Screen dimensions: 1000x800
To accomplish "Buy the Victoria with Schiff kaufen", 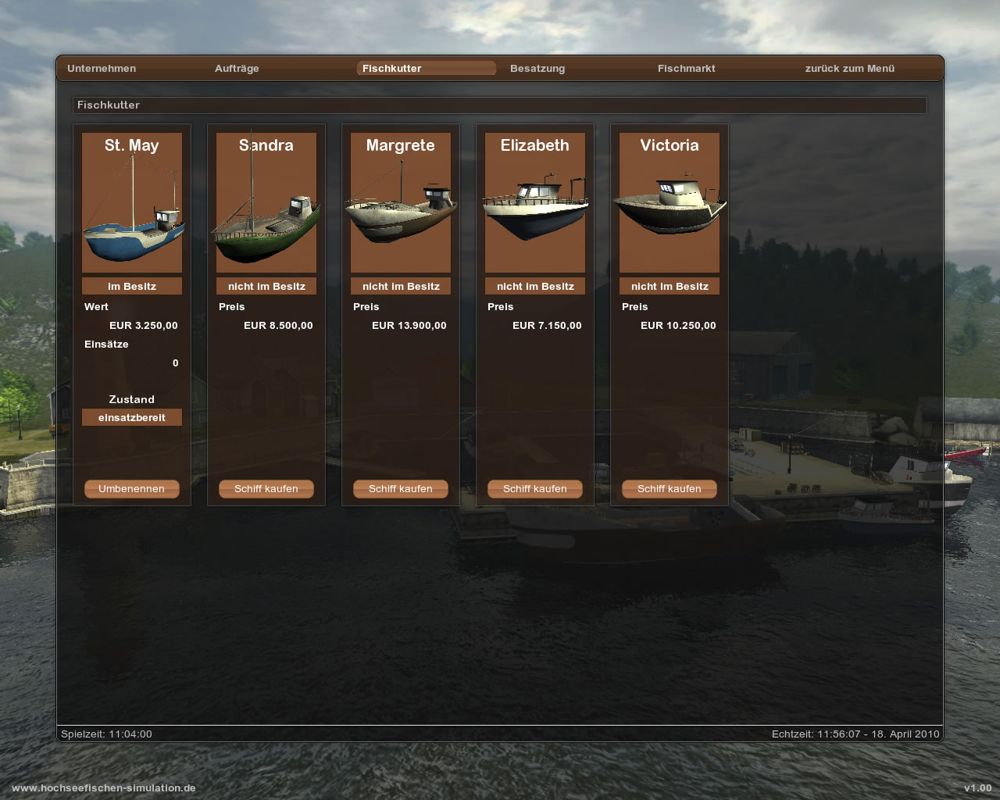I will click(x=670, y=489).
